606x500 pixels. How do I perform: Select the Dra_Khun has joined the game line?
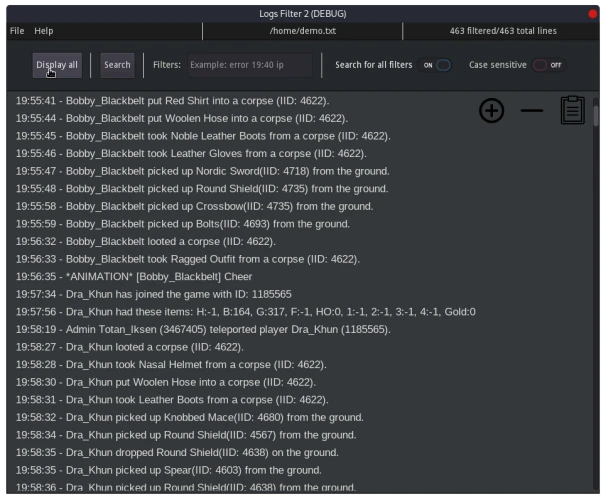153,294
